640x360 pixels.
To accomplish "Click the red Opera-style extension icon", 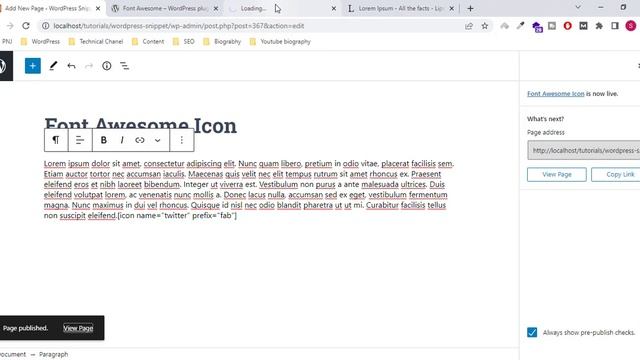I will pos(567,26).
